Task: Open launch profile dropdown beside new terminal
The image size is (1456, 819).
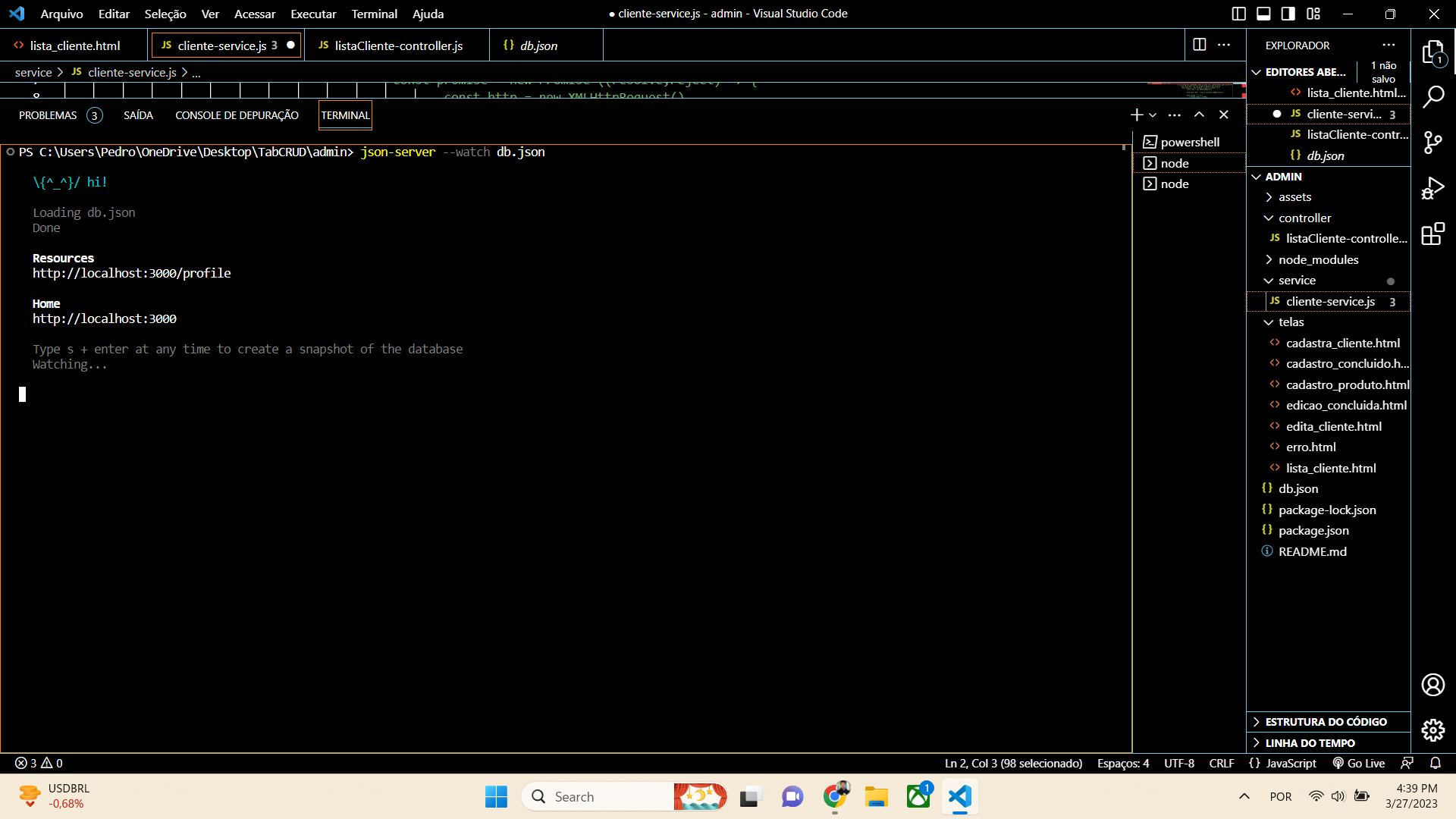Action: [1153, 115]
